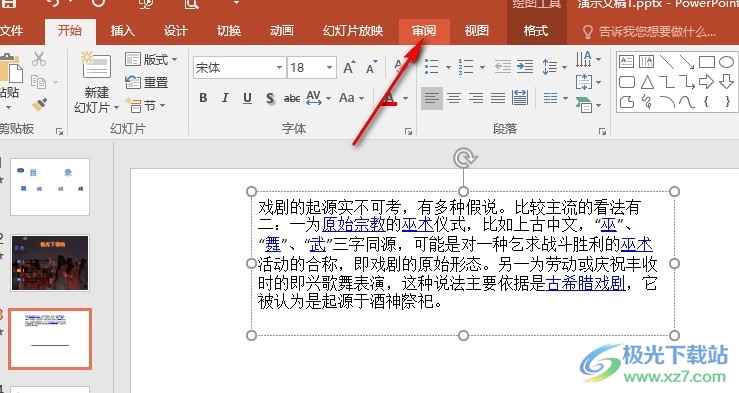The image size is (739, 393).
Task: Click the decrease indent icon
Action: tap(502, 67)
